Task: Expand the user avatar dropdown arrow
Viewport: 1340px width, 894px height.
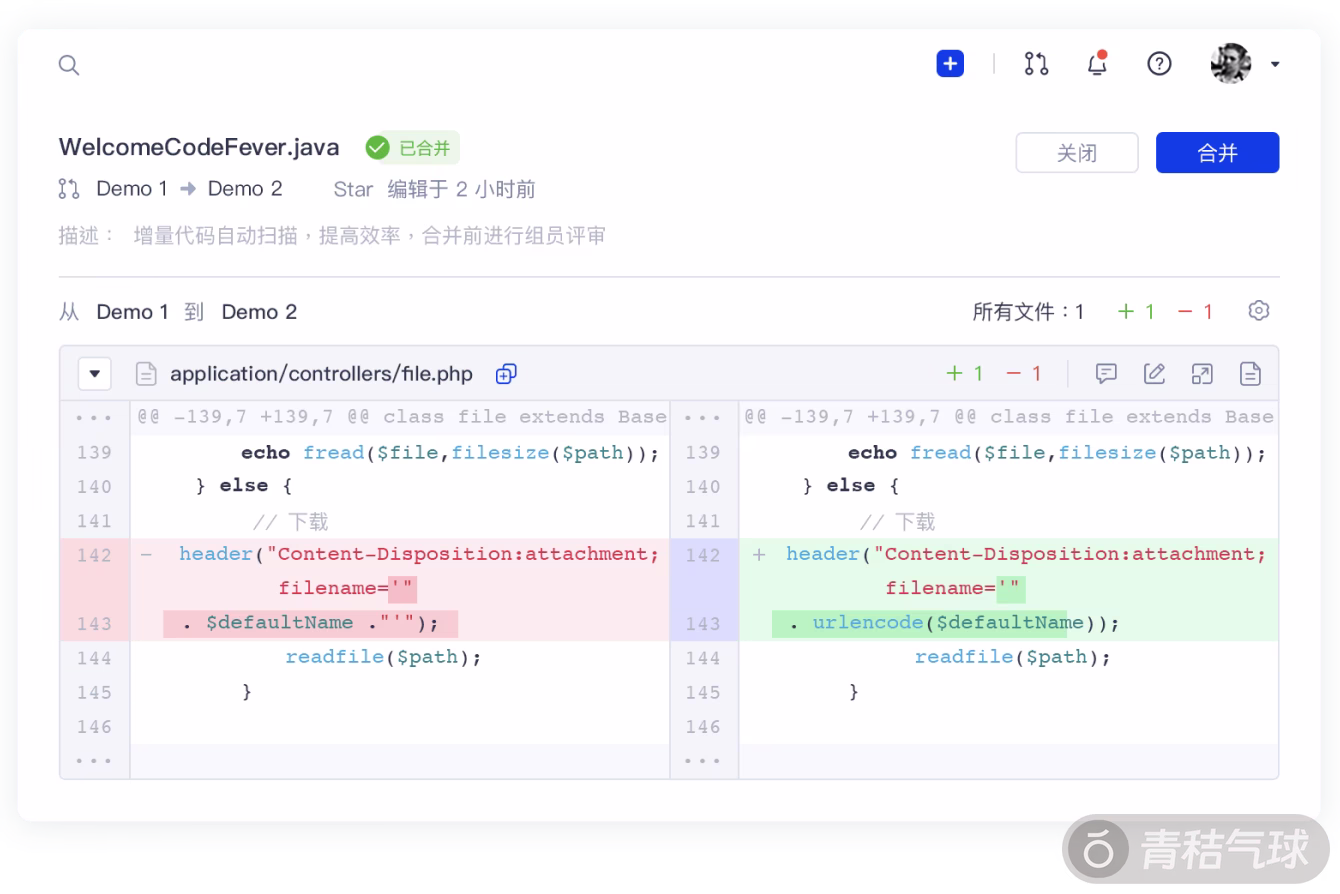Action: 1275,65
